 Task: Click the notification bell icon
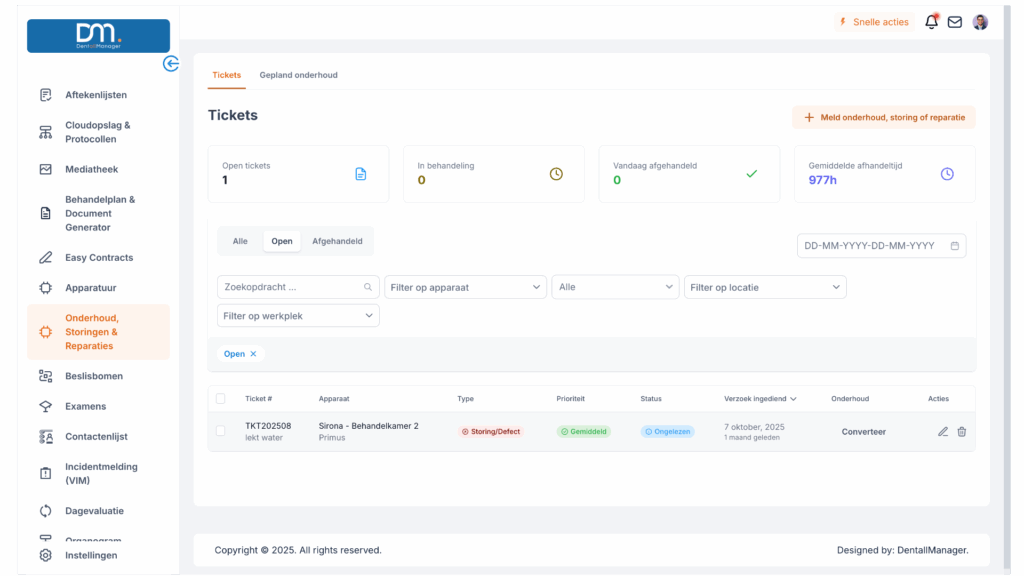931,22
